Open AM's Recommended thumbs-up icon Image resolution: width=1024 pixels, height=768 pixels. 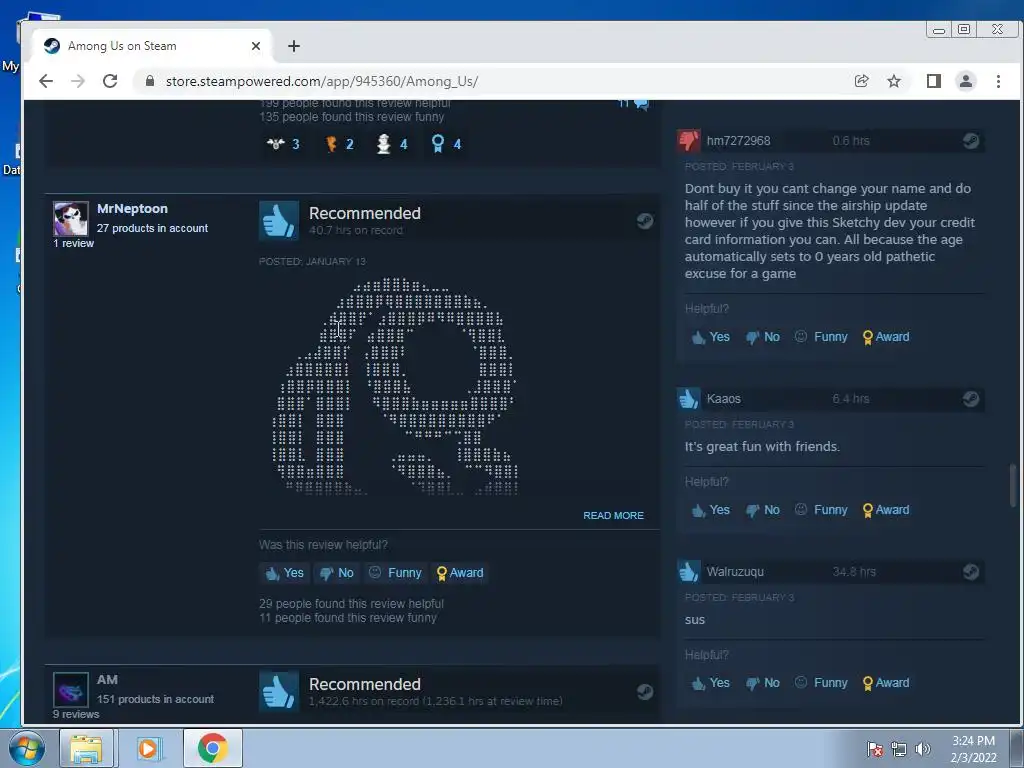[279, 692]
